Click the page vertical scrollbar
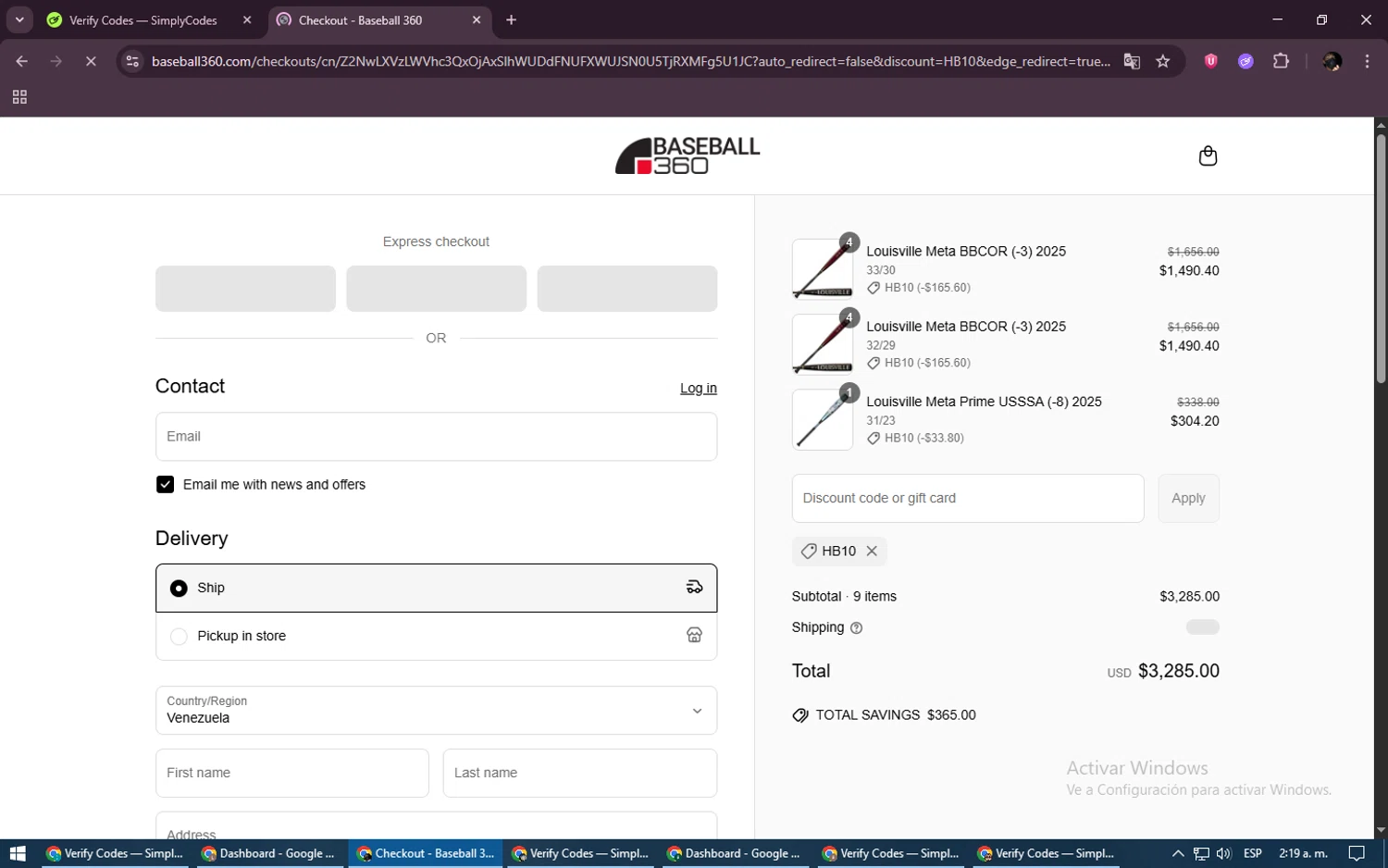The height and width of the screenshot is (868, 1388). coord(1381,259)
